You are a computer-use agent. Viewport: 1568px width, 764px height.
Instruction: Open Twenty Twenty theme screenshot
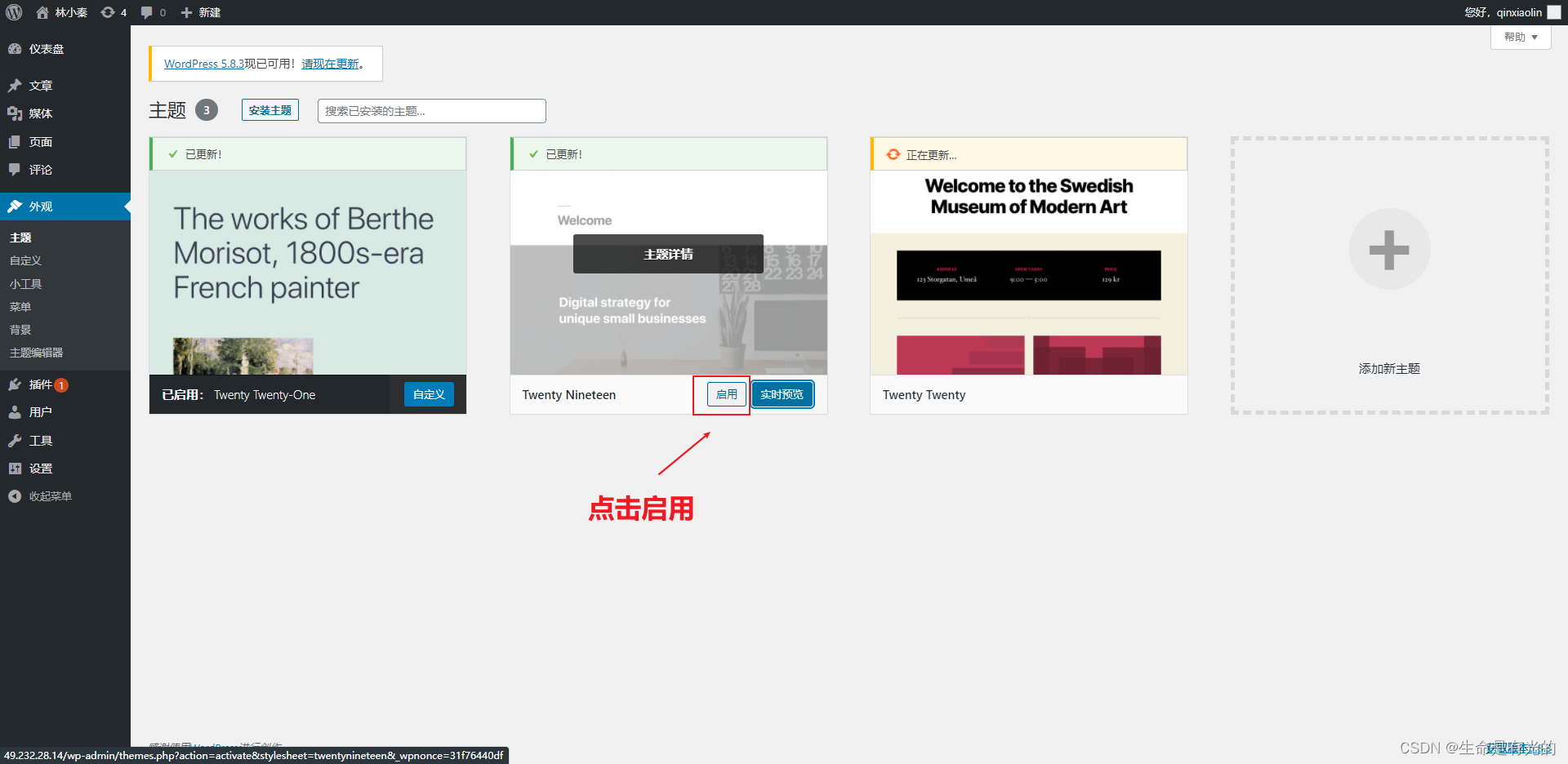point(1029,273)
